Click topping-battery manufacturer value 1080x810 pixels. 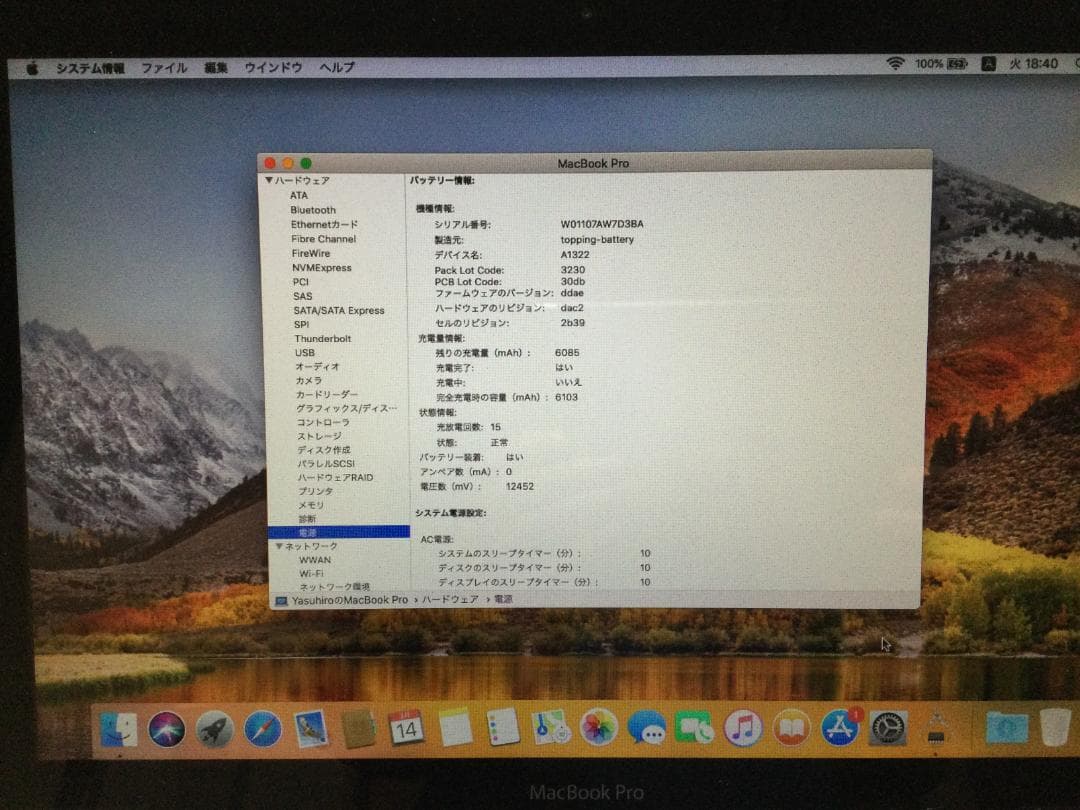point(596,239)
